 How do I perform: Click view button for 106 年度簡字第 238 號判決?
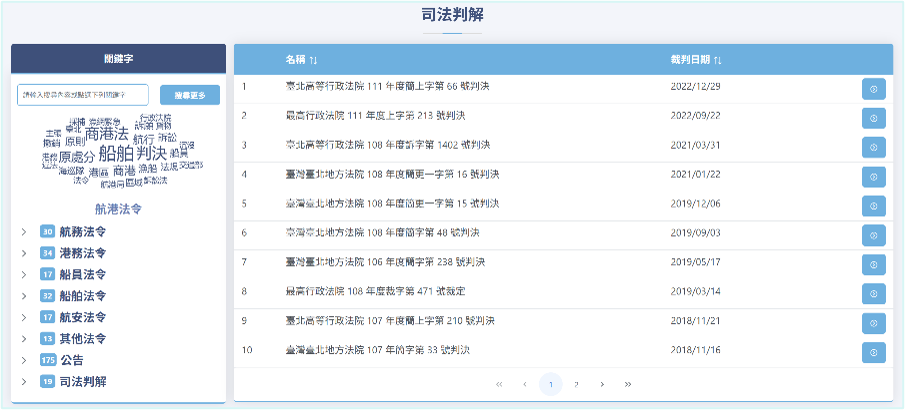tap(873, 264)
